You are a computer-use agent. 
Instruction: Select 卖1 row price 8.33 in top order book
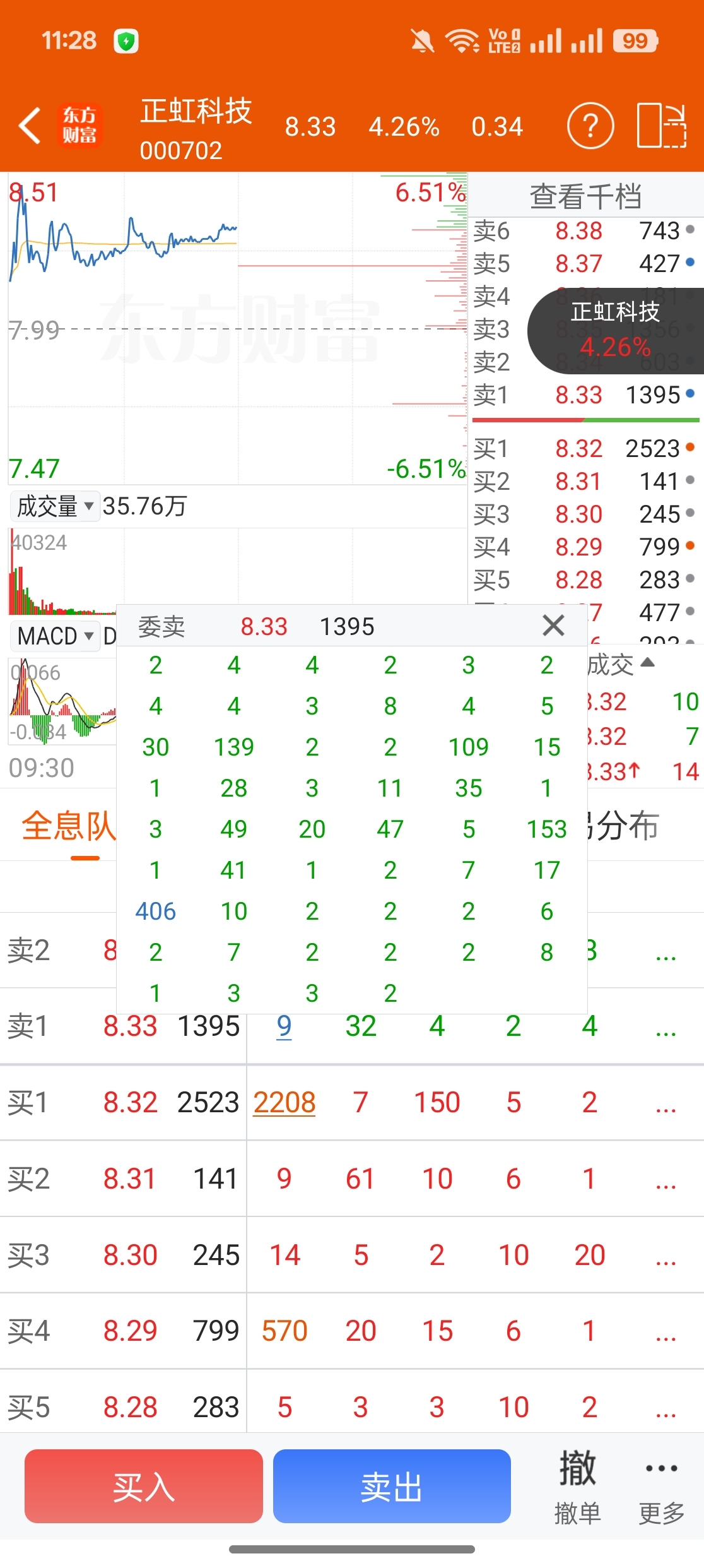[585, 395]
